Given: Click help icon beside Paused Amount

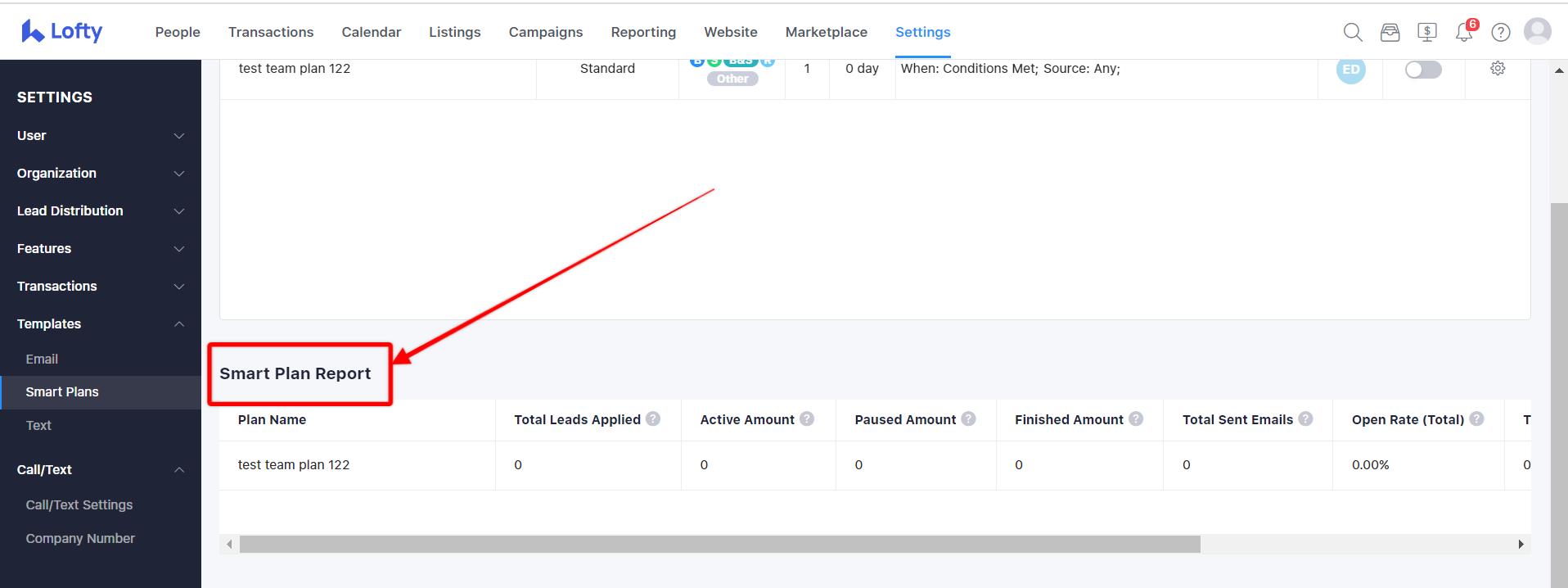Looking at the screenshot, I should 969,418.
